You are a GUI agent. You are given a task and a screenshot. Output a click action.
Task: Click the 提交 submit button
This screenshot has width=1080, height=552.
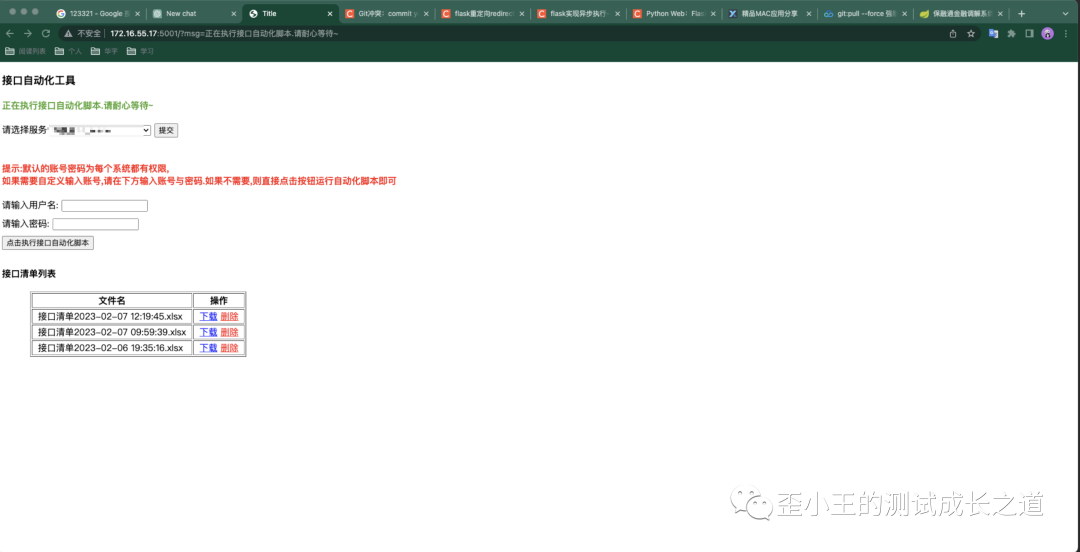(166, 130)
